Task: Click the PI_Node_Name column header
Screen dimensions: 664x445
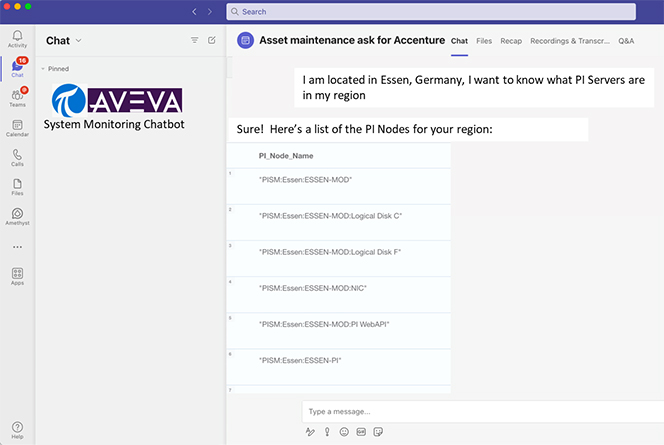Action: [286, 156]
